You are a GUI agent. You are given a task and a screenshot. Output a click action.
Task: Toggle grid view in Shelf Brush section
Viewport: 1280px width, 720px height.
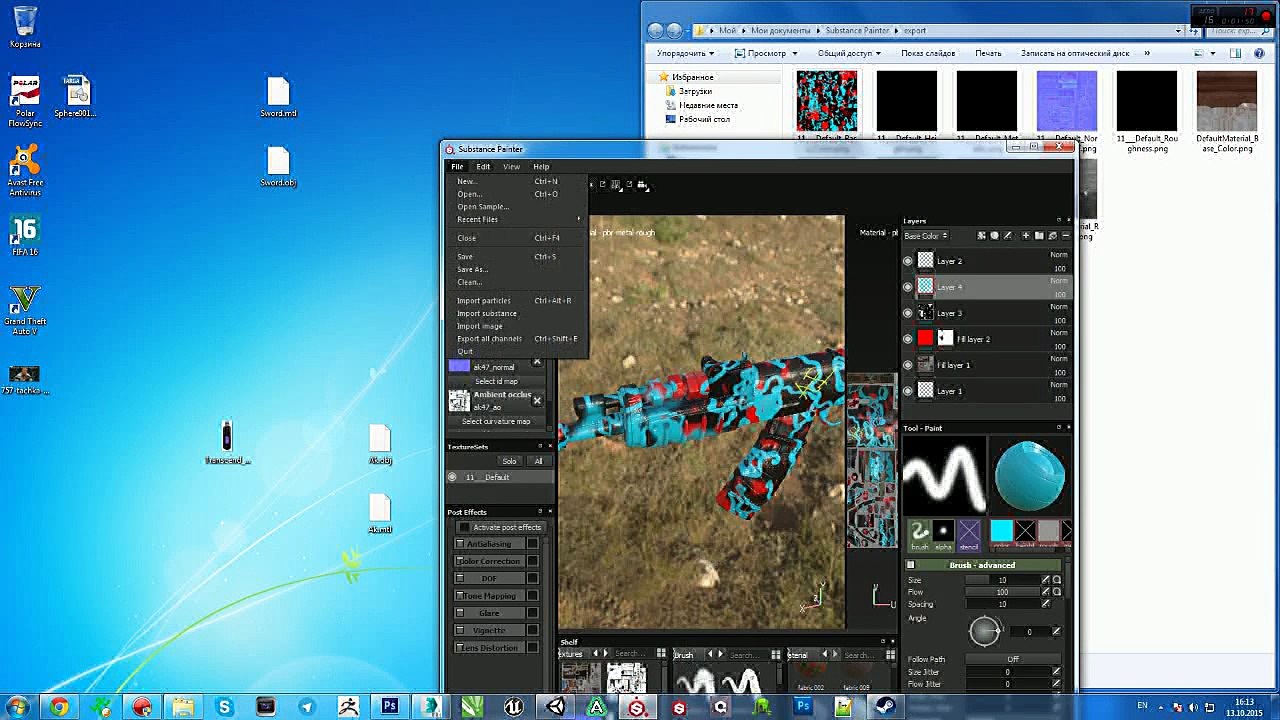point(775,654)
